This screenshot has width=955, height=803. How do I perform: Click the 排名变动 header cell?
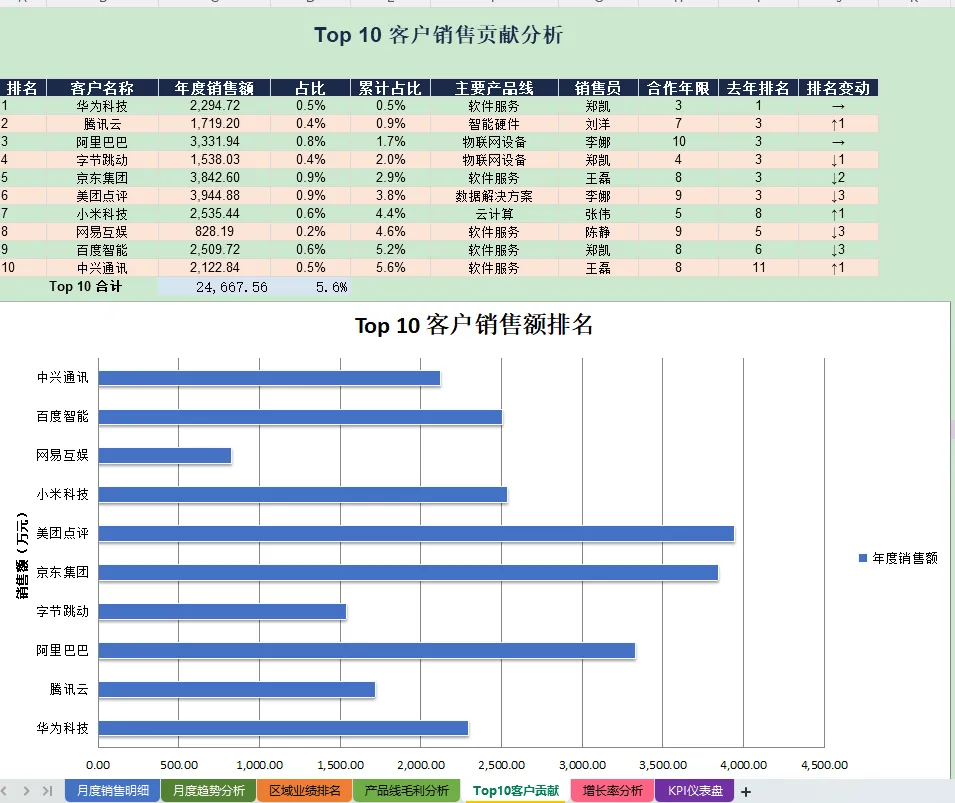pos(838,88)
